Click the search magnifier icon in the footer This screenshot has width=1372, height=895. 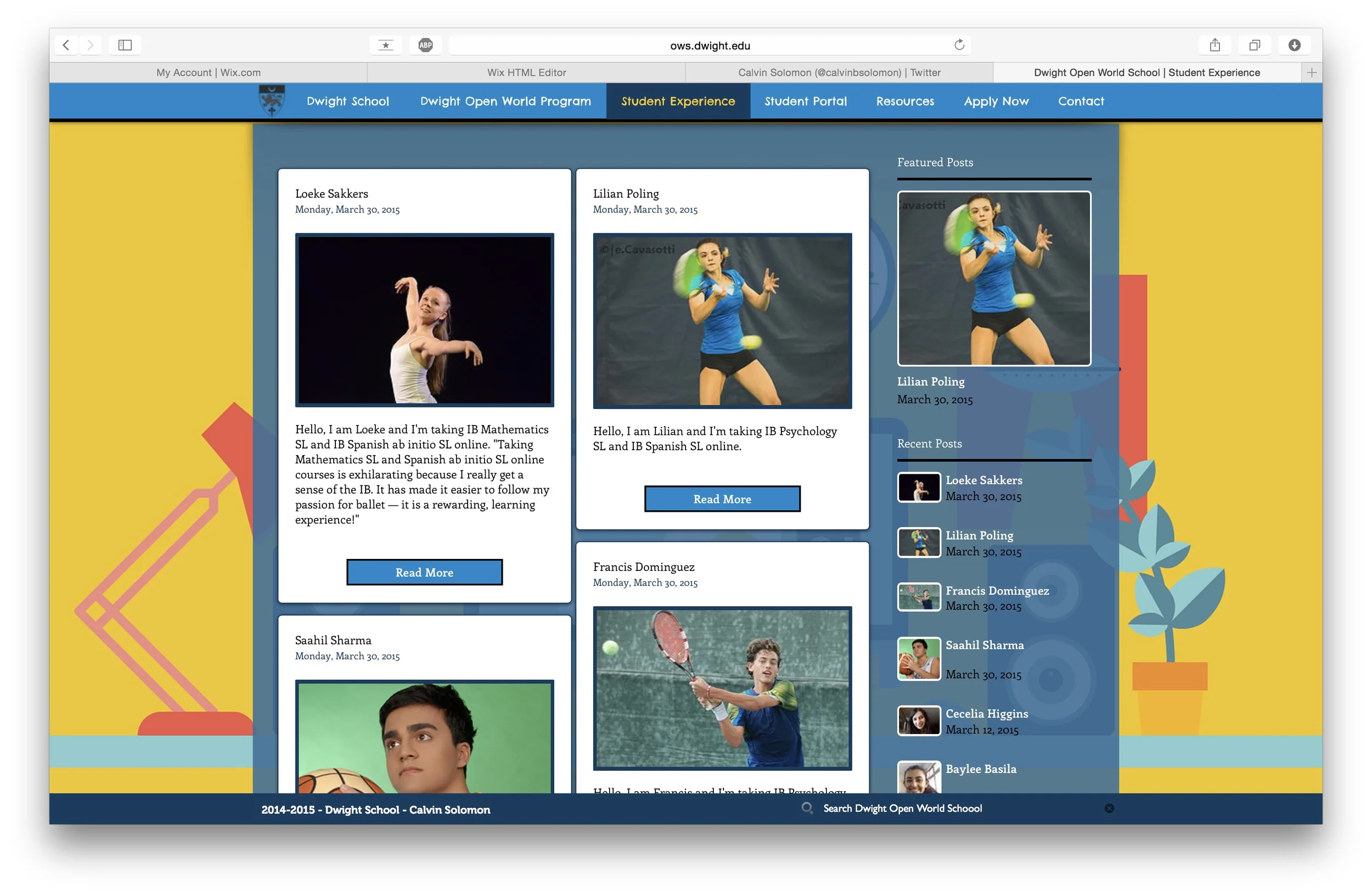point(807,808)
